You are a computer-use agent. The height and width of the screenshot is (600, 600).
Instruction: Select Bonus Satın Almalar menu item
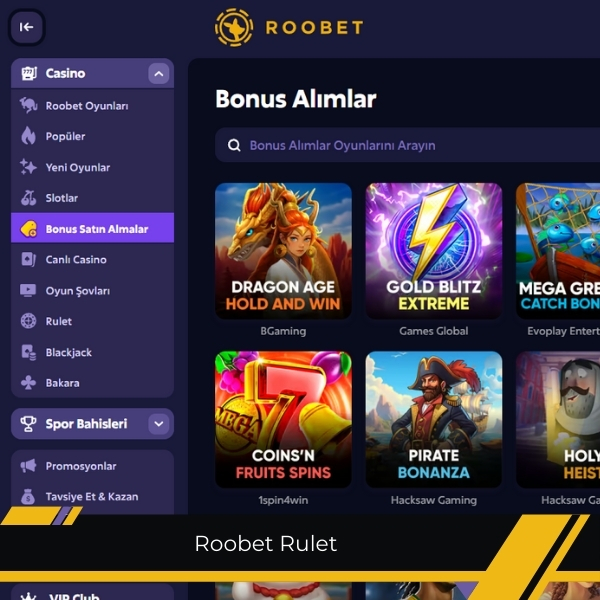point(93,229)
